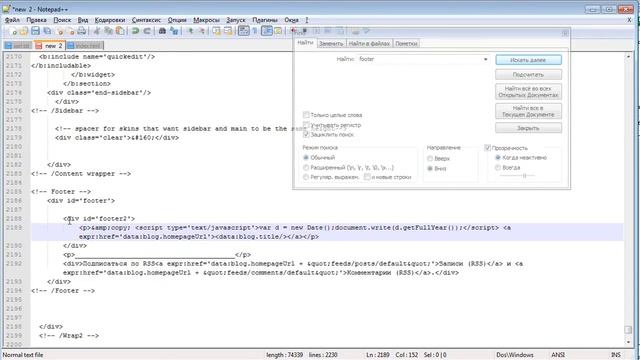Switch to the 'Заменить' tab
Viewport: 640px width, 360px height.
click(331, 43)
